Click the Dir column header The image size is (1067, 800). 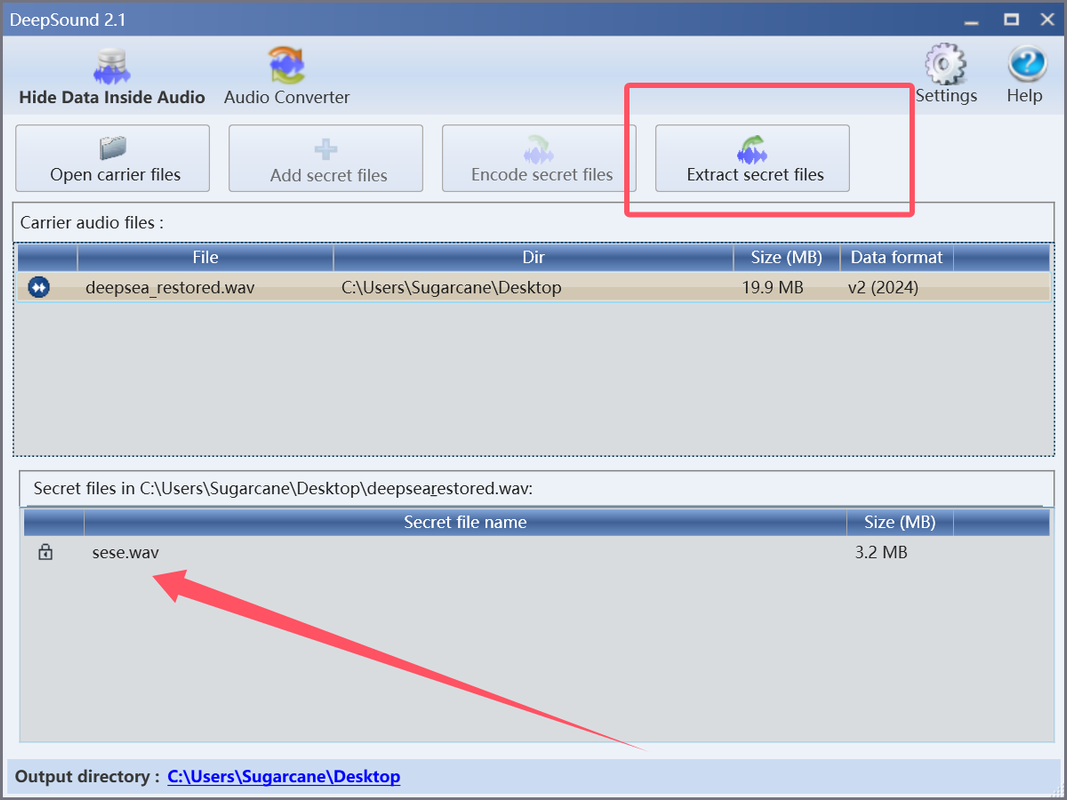click(x=534, y=258)
